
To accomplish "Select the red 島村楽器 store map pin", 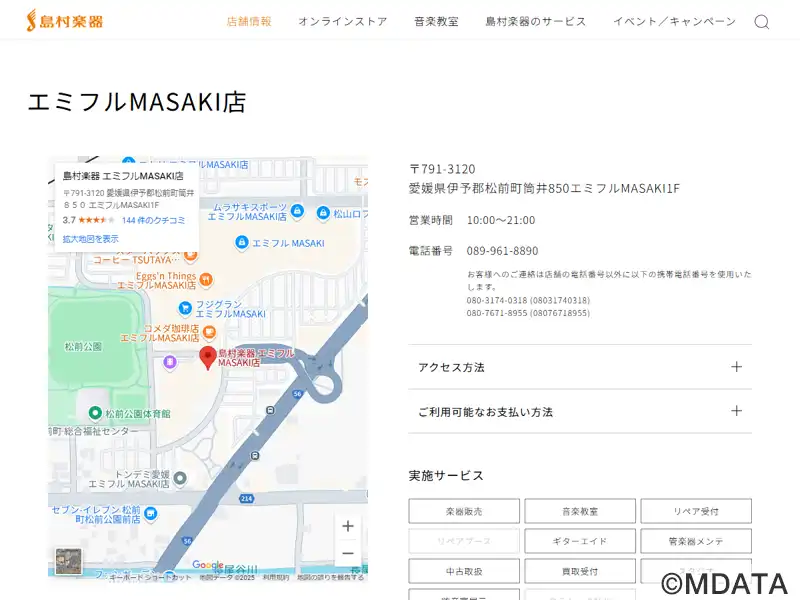I will [x=208, y=357].
